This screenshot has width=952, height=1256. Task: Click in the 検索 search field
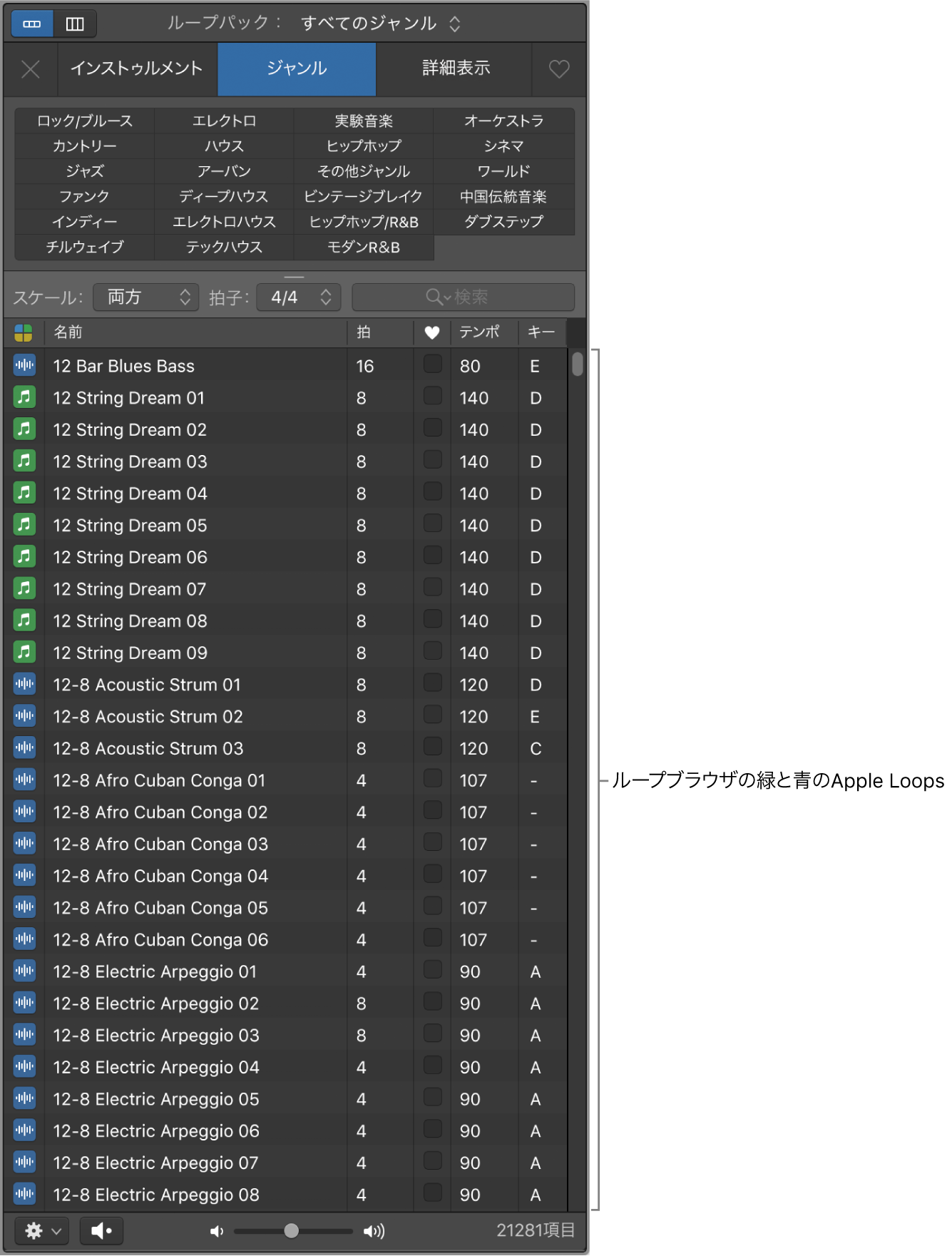[464, 297]
